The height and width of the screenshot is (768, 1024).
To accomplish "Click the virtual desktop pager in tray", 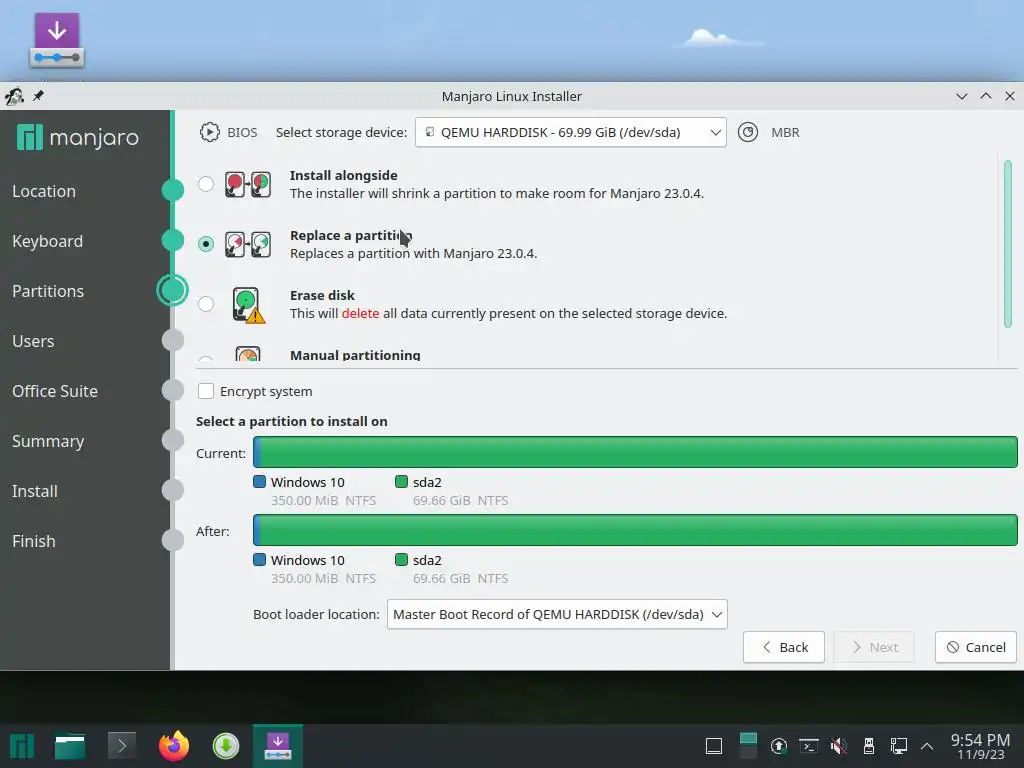I will [748, 746].
